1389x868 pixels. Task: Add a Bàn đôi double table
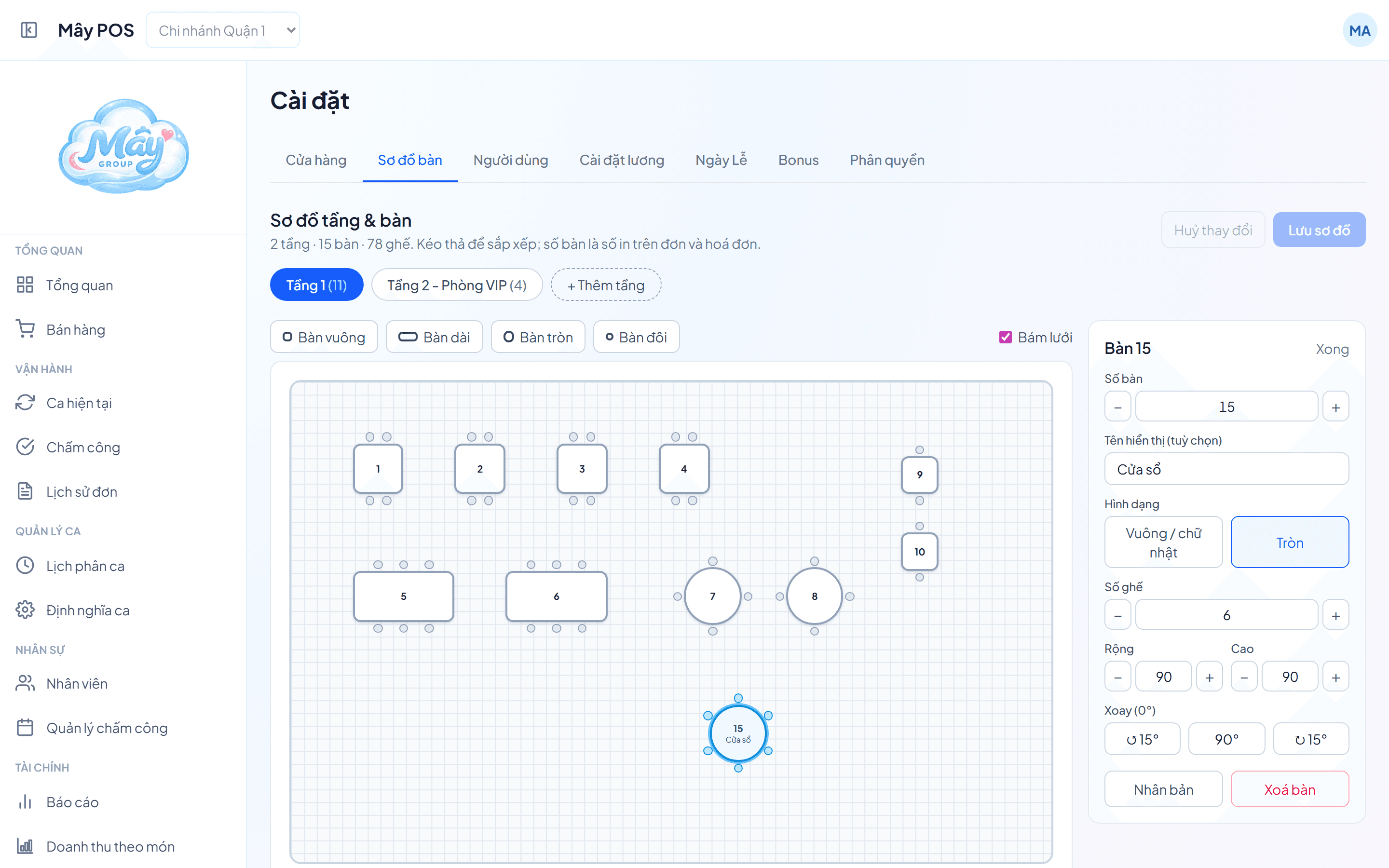pos(636,337)
